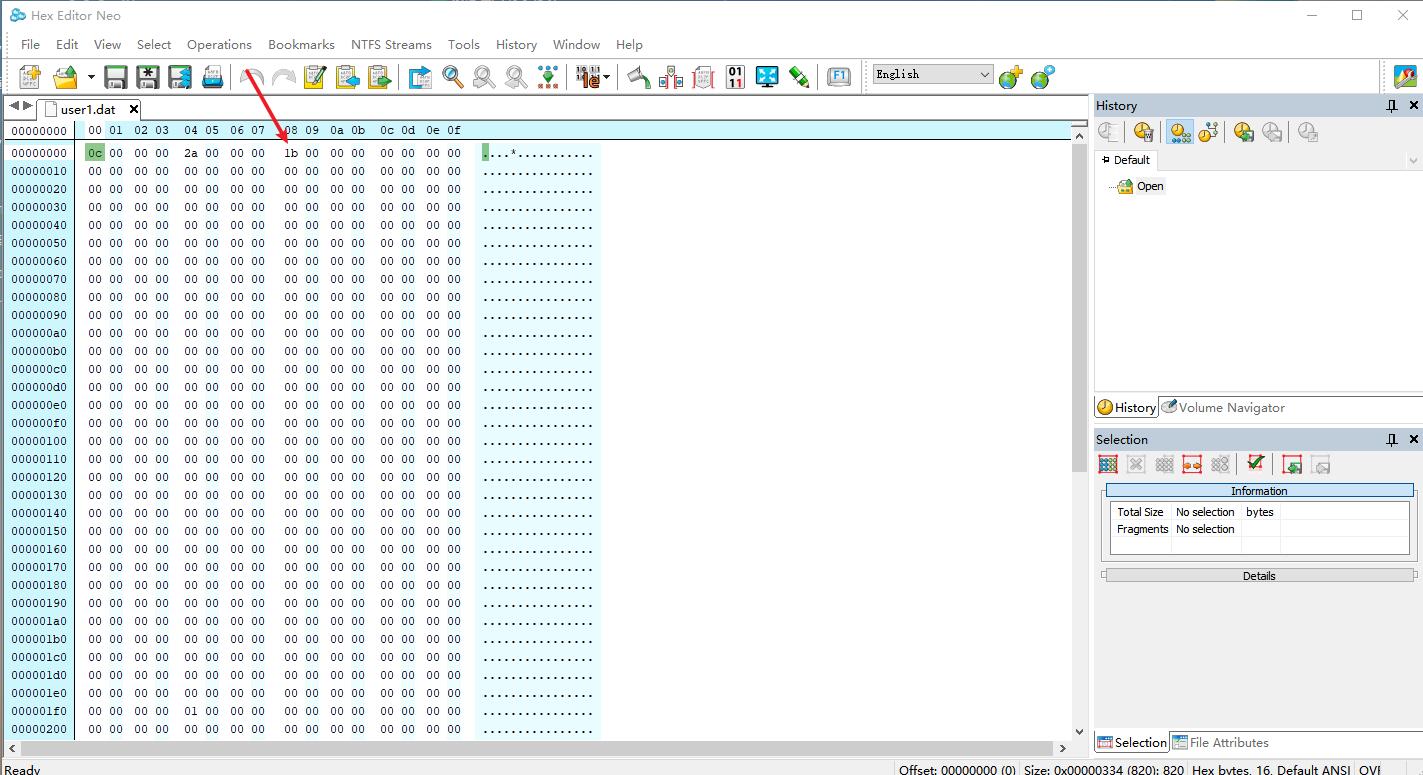Click the bracketed pattern ABFD icon
This screenshot has width=1423, height=775.
703,77
